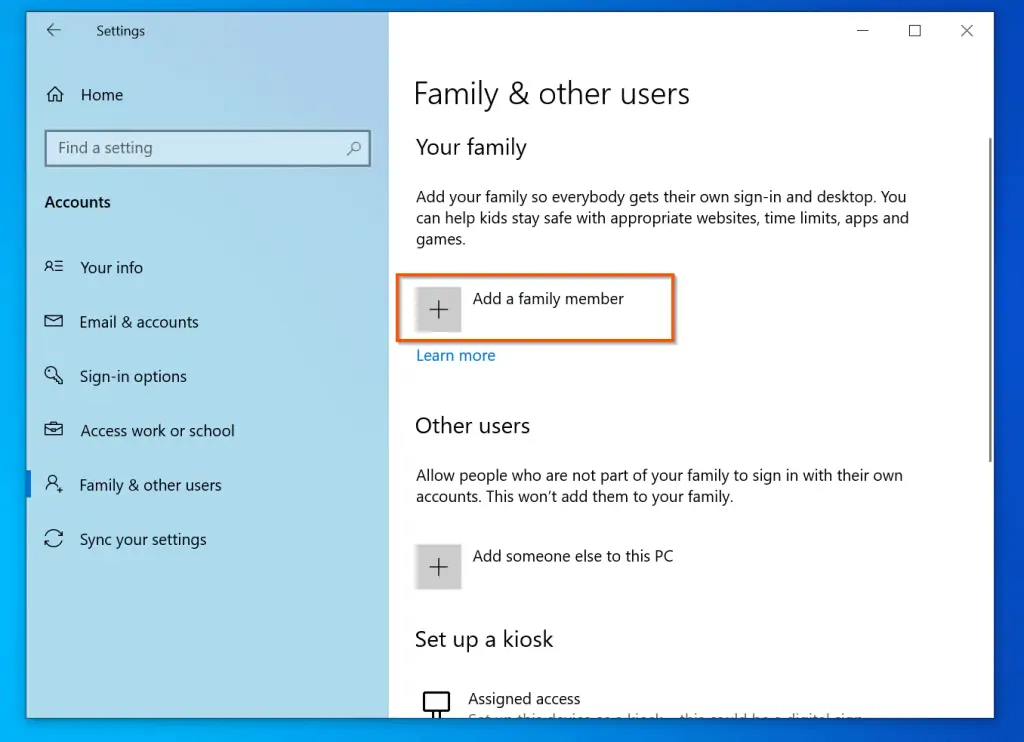The image size is (1024, 742).
Task: Click the back arrow in the title bar
Action: (54, 31)
